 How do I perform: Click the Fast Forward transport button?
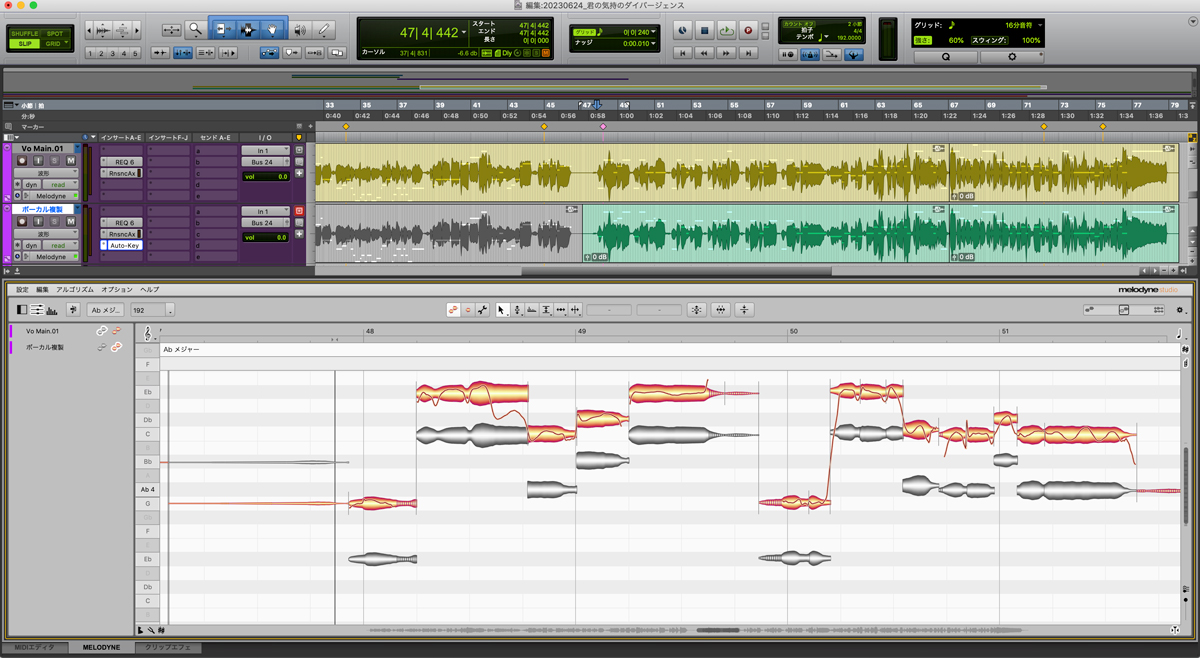pos(726,53)
